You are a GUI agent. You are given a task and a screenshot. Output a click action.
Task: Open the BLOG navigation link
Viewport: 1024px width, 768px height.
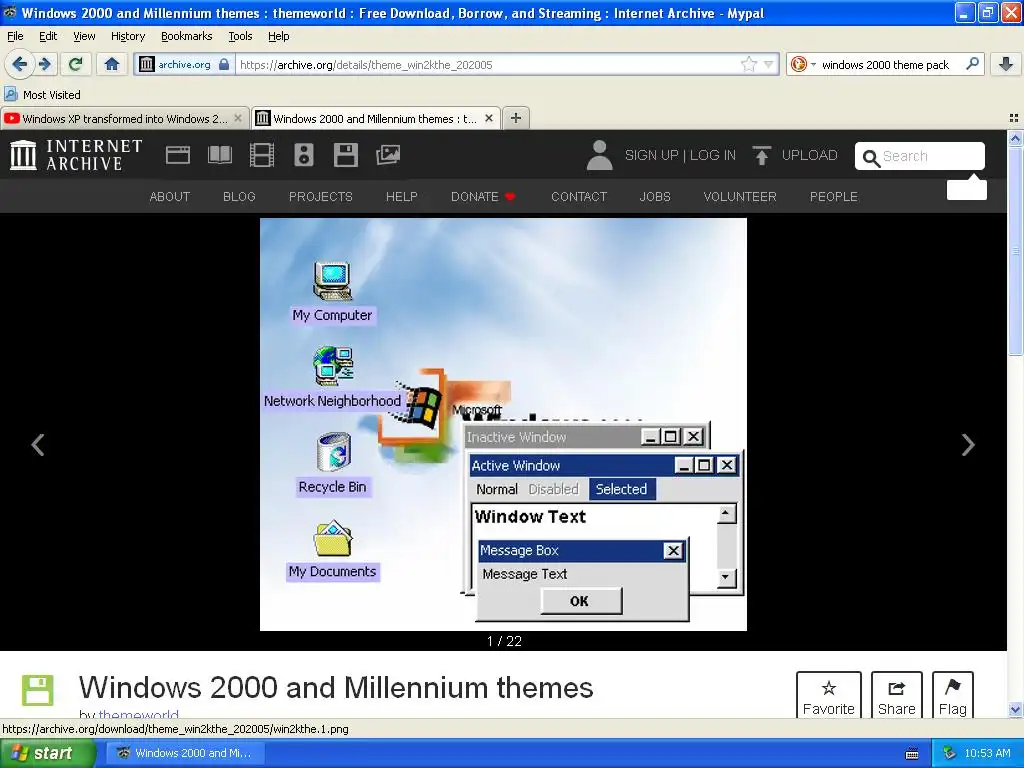tap(239, 197)
